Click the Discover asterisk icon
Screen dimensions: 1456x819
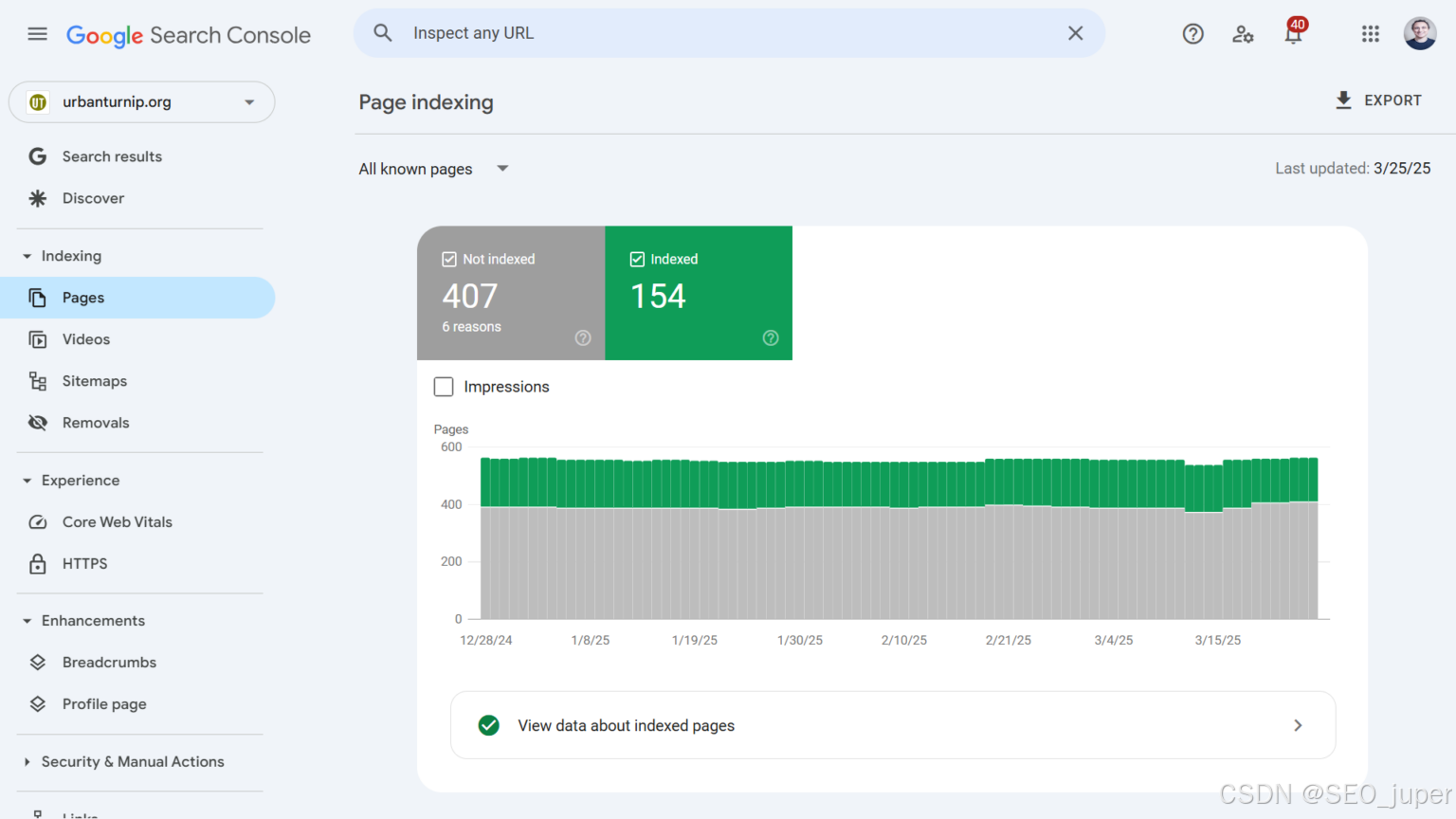point(38,198)
